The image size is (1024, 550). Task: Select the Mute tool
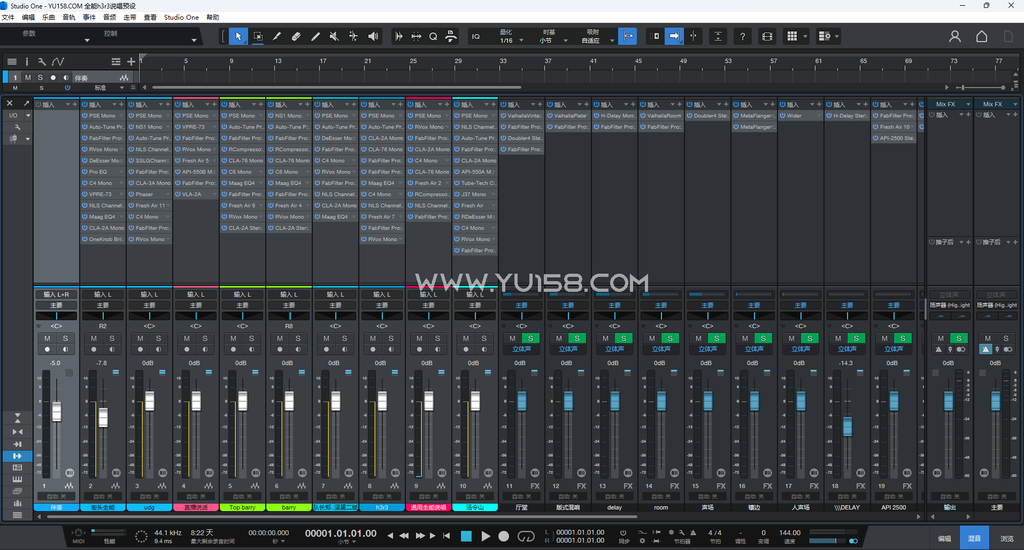pos(334,37)
